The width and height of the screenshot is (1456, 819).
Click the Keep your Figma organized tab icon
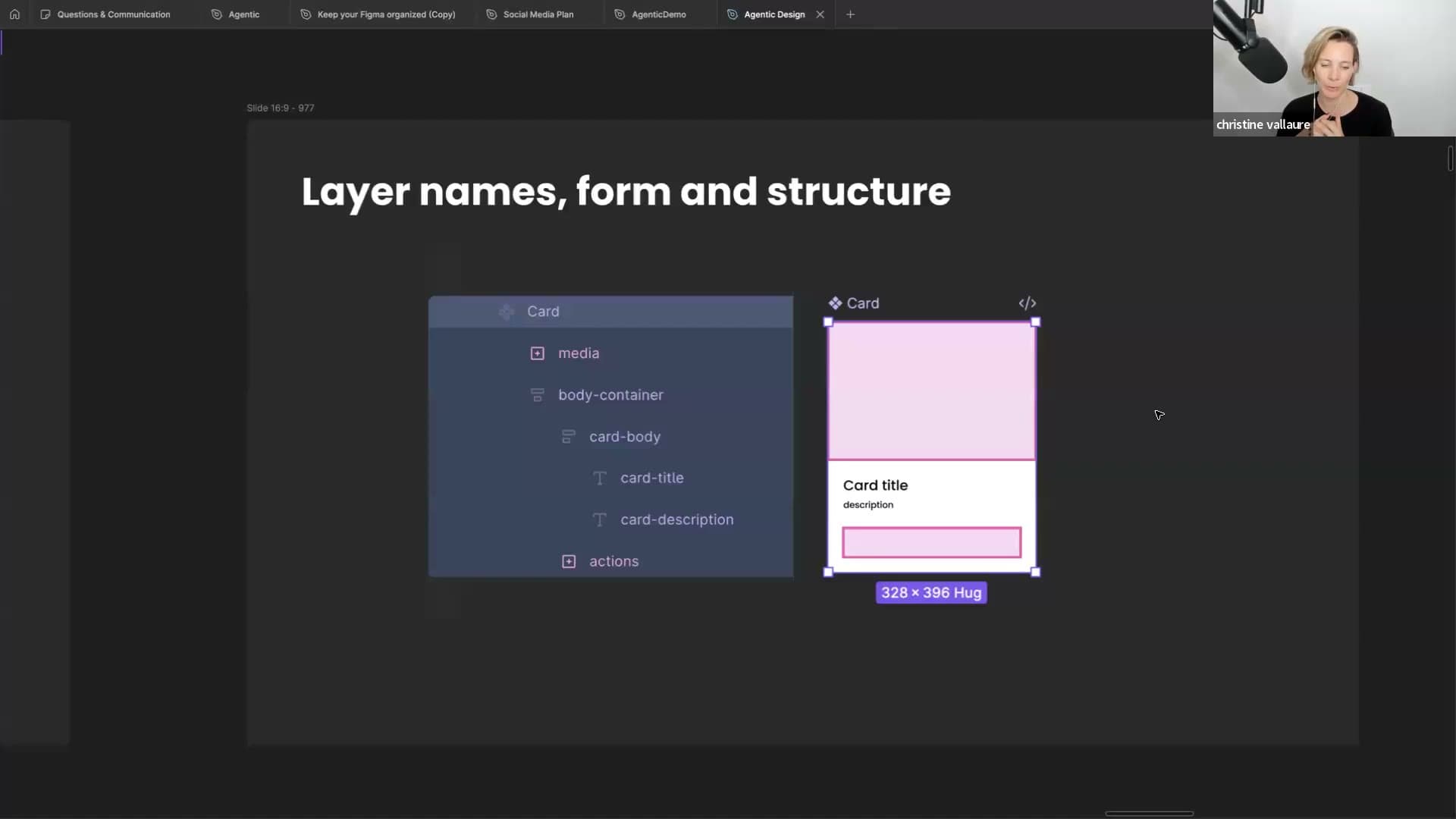pos(306,14)
